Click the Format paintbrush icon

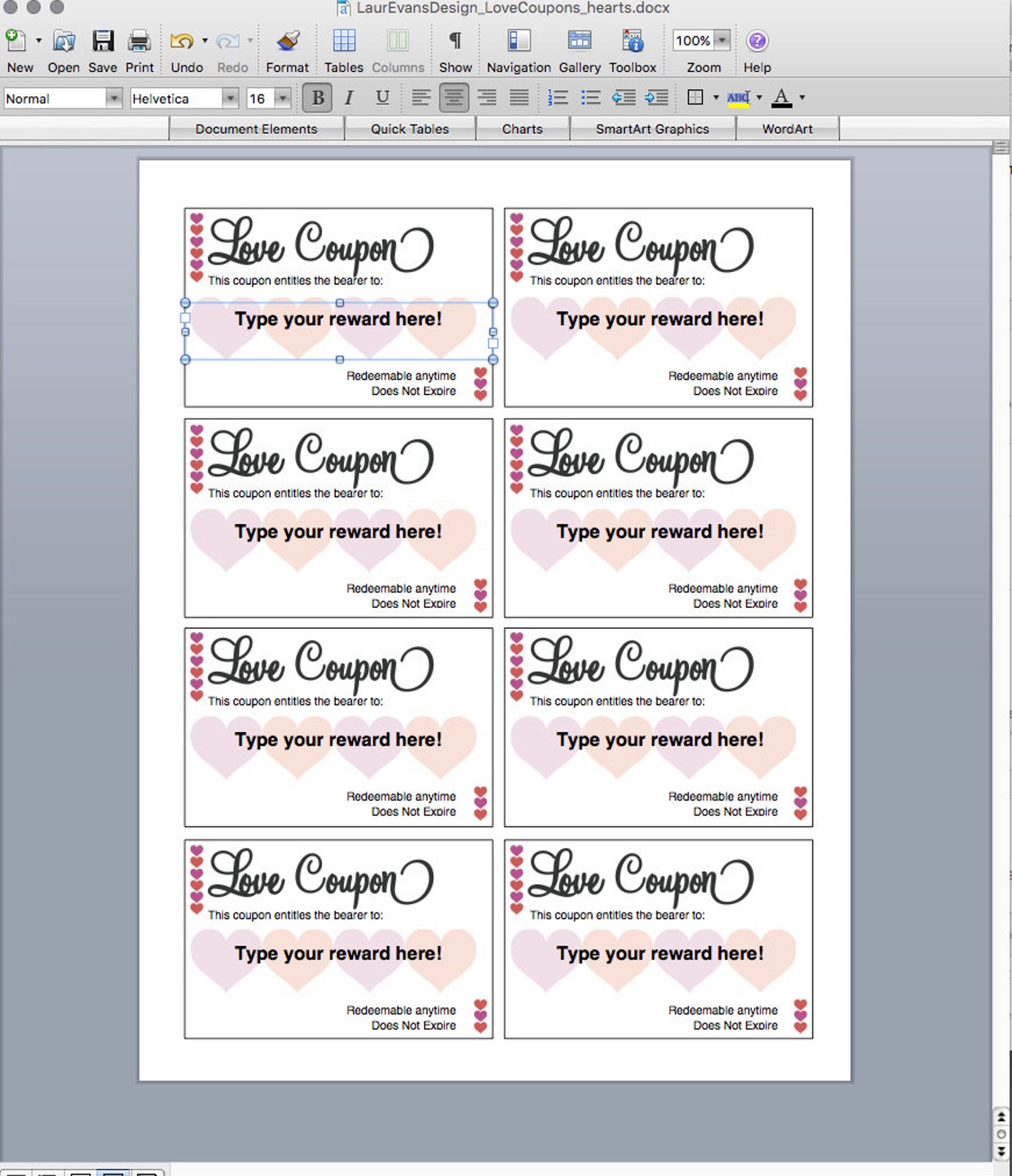click(x=288, y=41)
